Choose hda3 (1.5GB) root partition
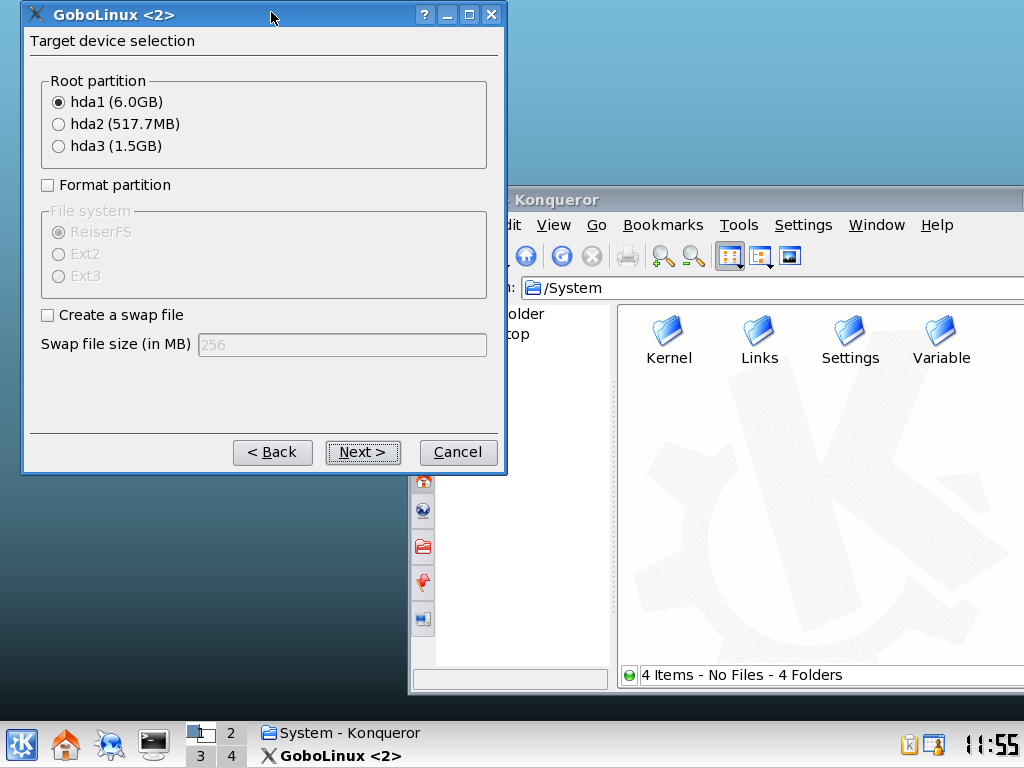This screenshot has width=1024, height=768. [59, 147]
